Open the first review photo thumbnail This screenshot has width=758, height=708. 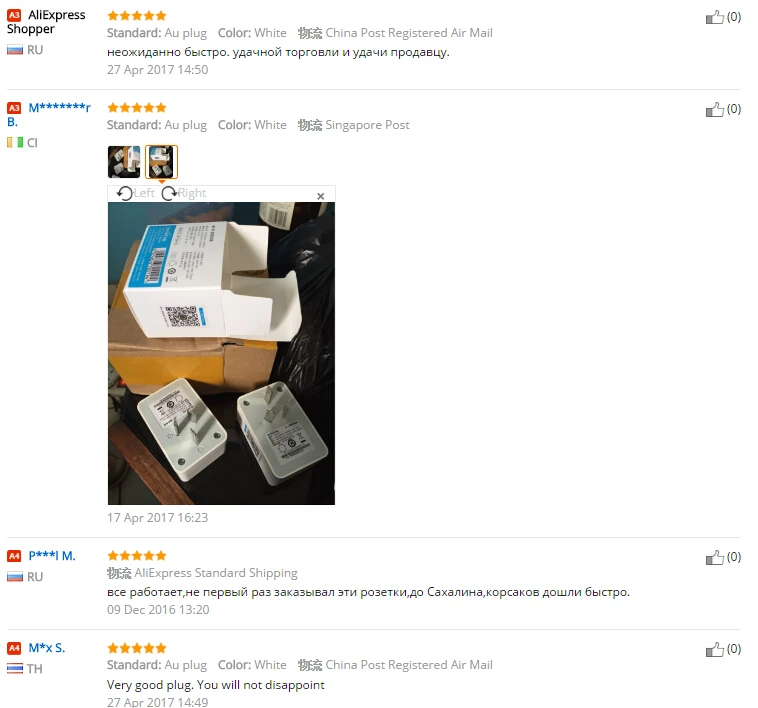(124, 162)
